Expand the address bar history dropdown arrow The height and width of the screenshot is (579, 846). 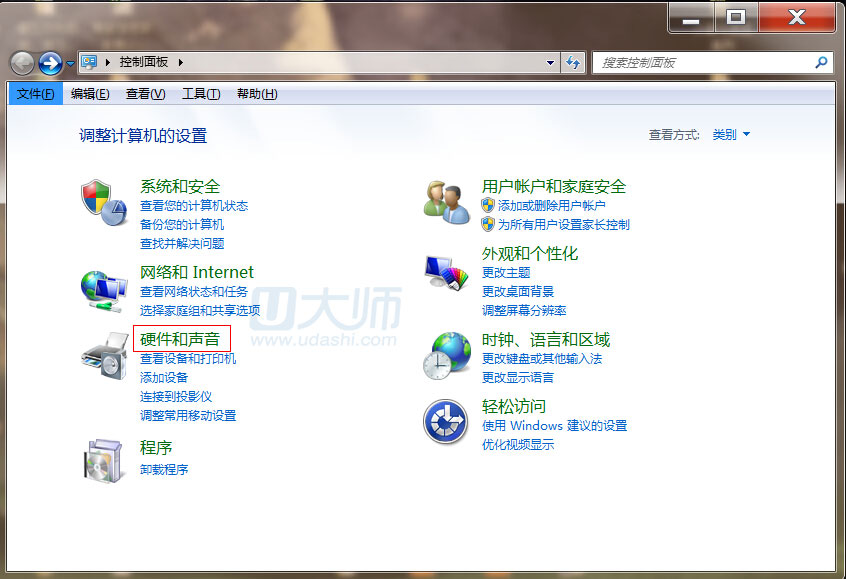pyautogui.click(x=550, y=63)
